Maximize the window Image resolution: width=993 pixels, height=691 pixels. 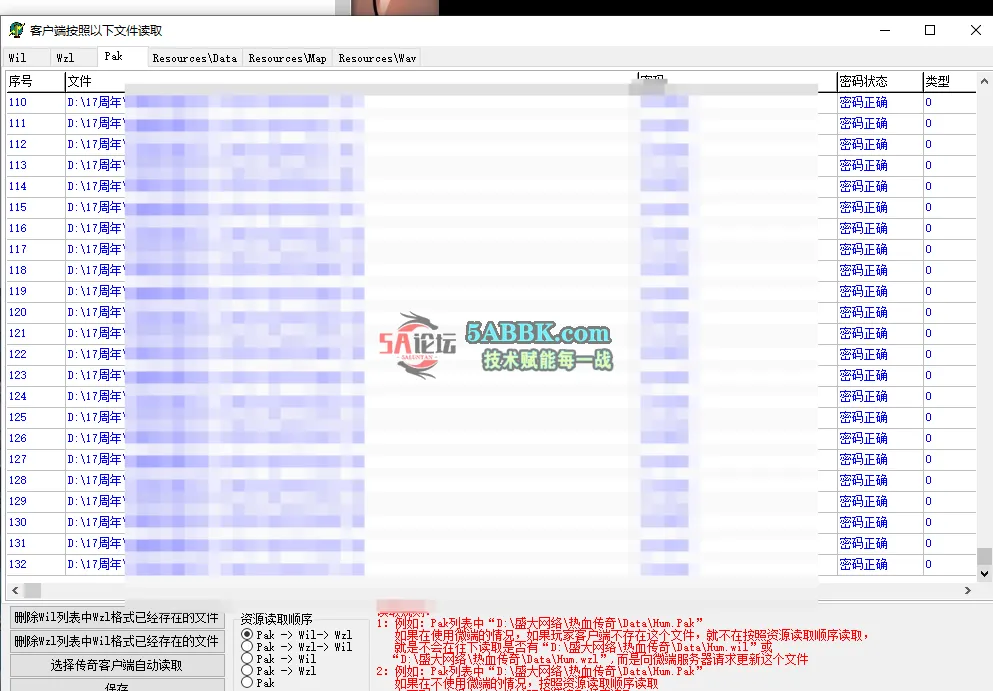[x=930, y=30]
